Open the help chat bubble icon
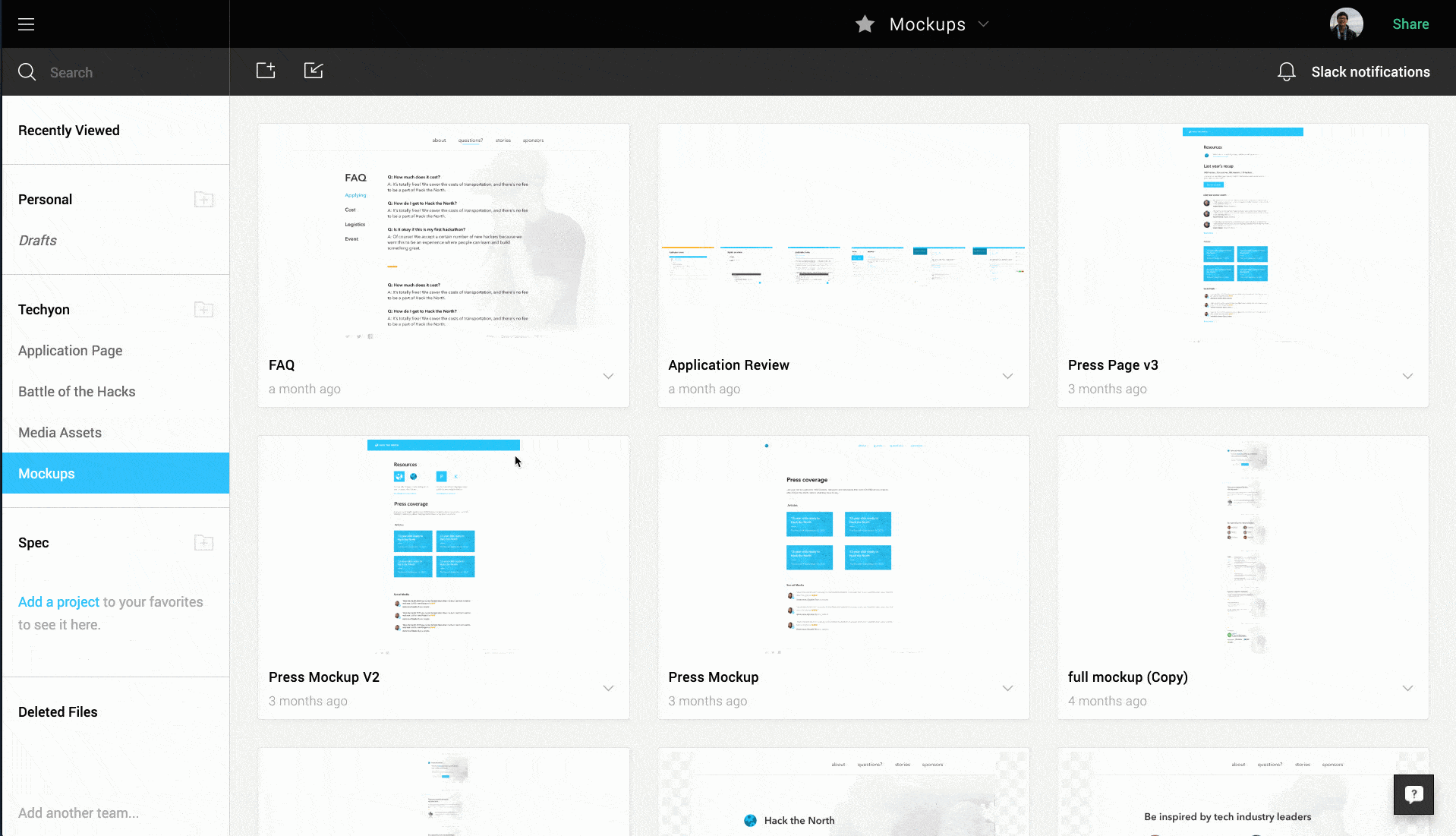This screenshot has height=836, width=1456. [1413, 794]
